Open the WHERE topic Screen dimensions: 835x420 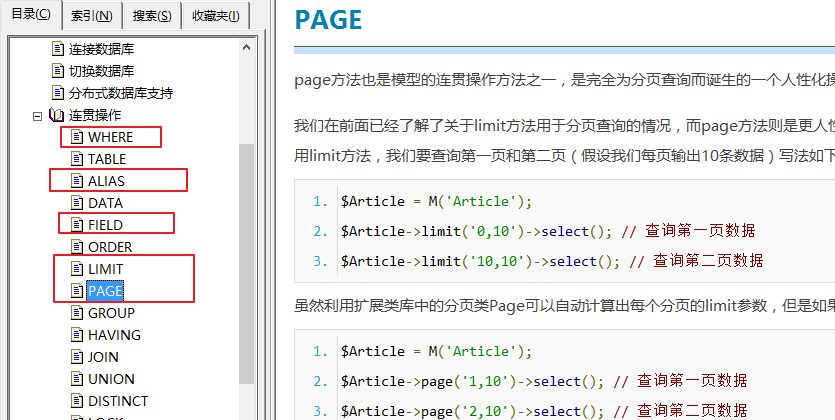pos(110,137)
